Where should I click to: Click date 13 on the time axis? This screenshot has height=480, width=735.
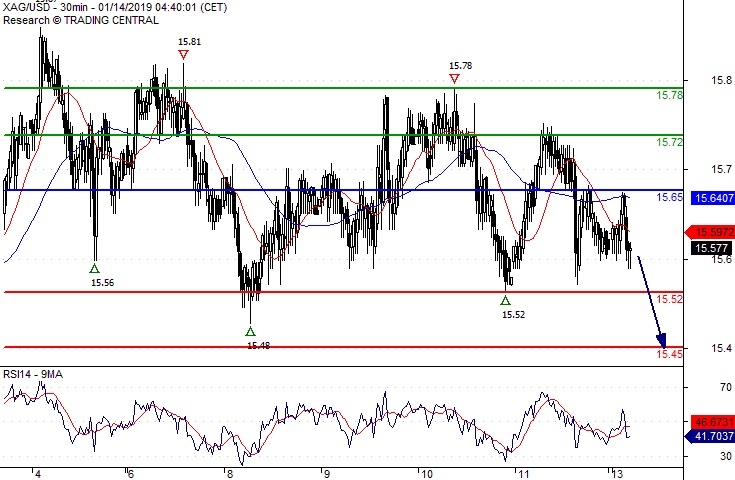(x=618, y=474)
